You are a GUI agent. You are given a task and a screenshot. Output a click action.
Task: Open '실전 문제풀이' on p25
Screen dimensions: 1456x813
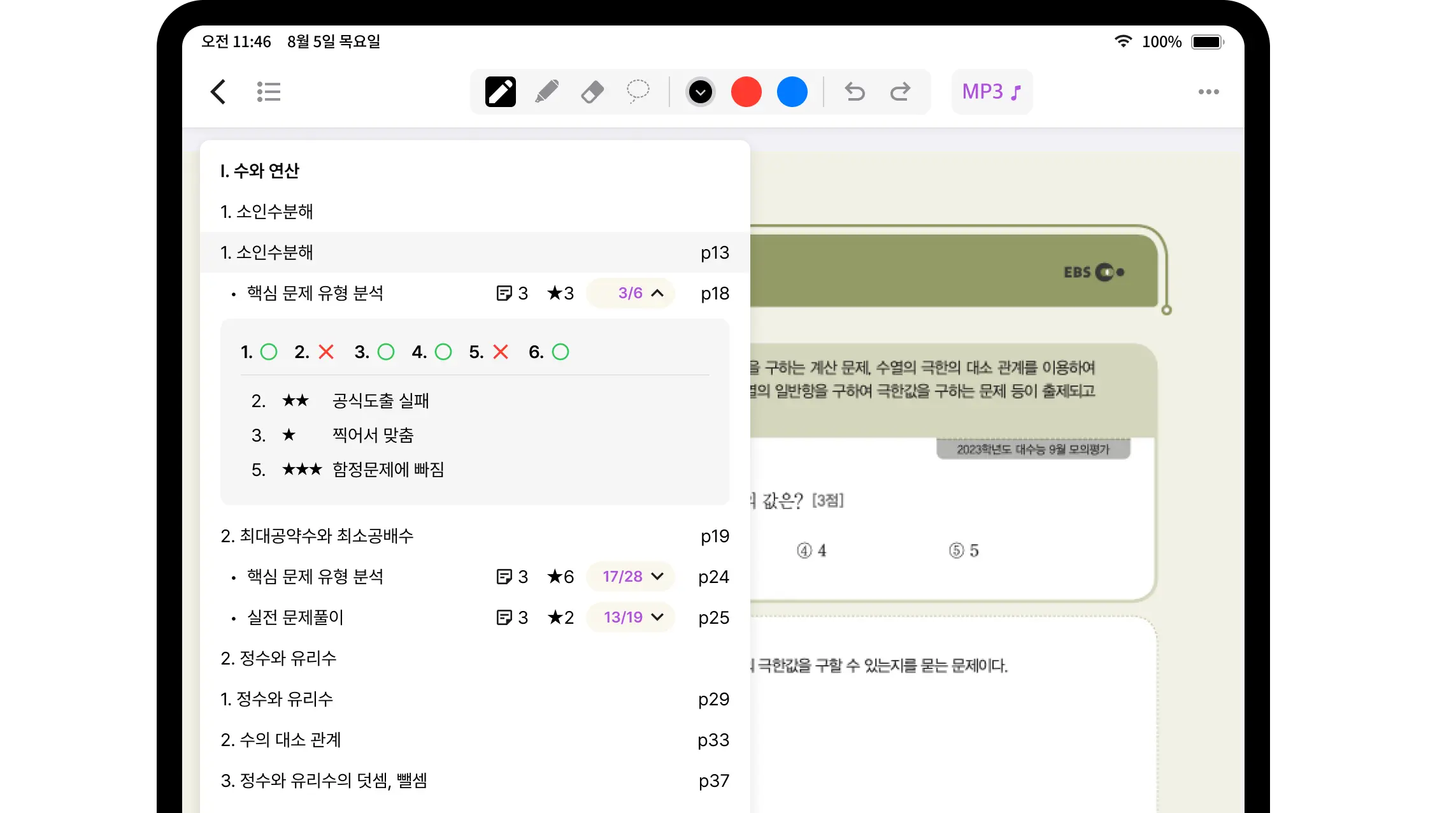coord(295,617)
